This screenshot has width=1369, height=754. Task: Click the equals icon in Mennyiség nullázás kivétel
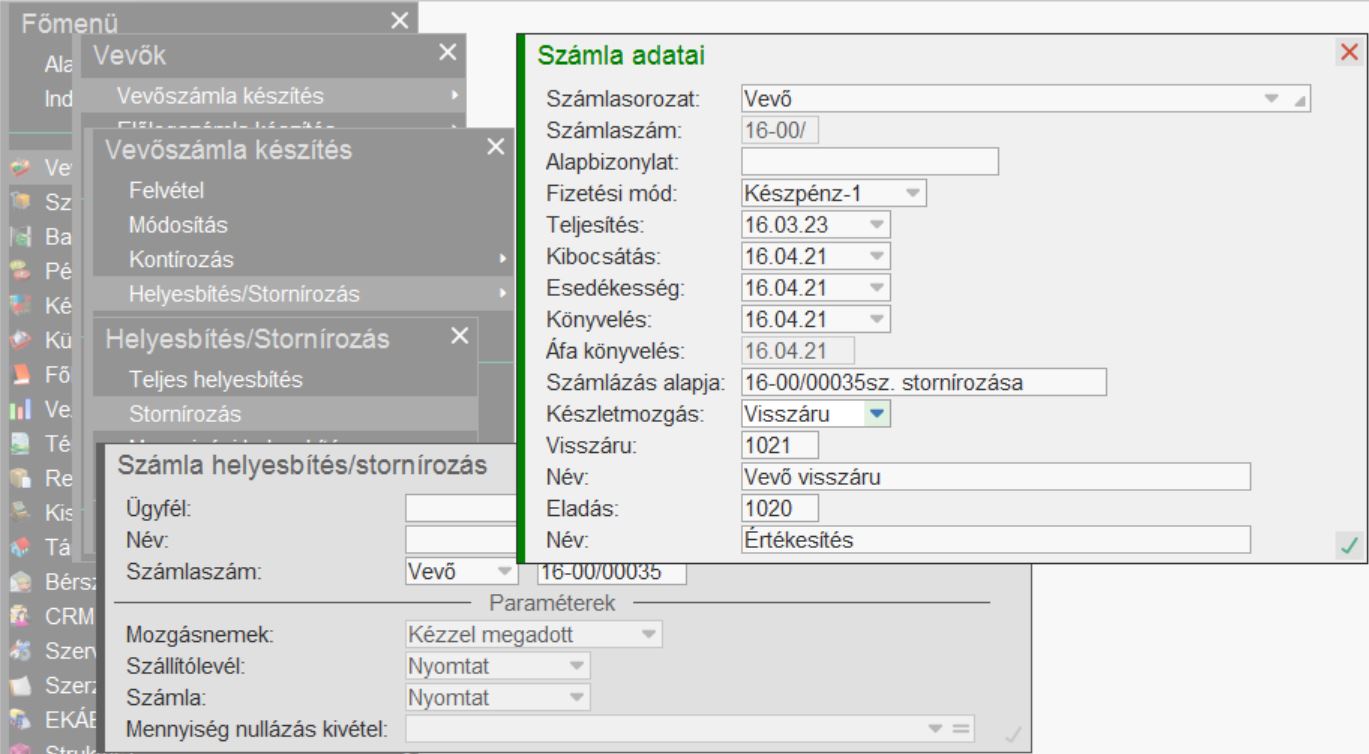click(x=958, y=728)
